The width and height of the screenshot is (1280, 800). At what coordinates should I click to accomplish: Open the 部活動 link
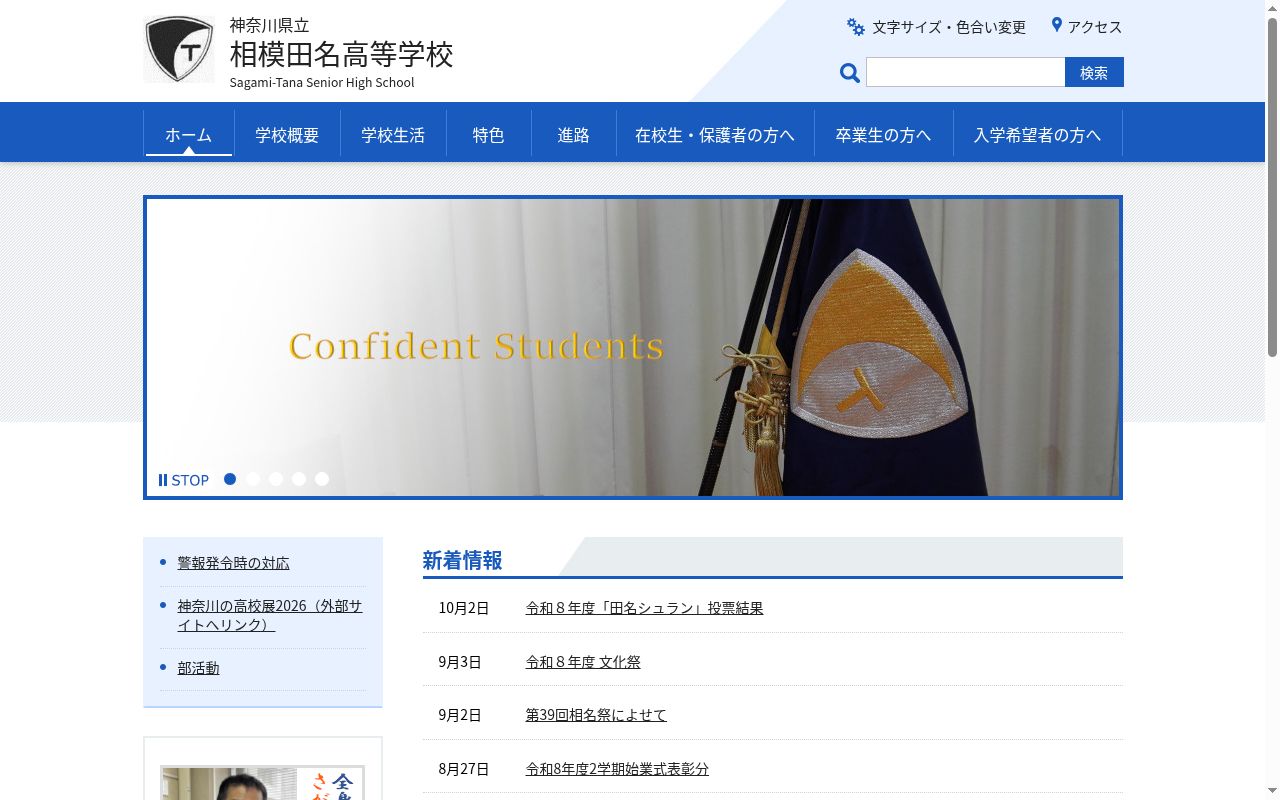199,668
